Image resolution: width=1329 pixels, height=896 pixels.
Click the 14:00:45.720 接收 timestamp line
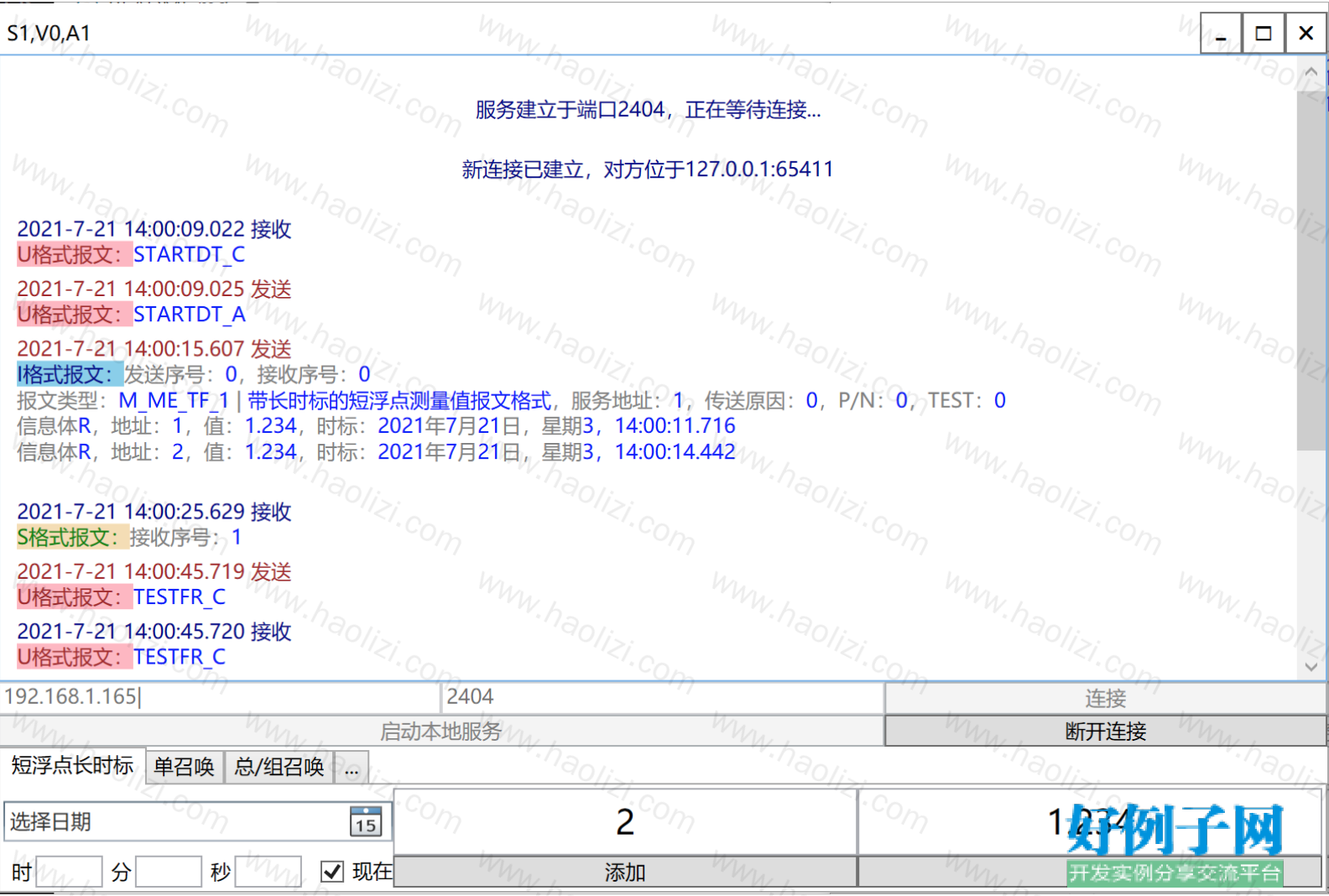click(x=154, y=631)
